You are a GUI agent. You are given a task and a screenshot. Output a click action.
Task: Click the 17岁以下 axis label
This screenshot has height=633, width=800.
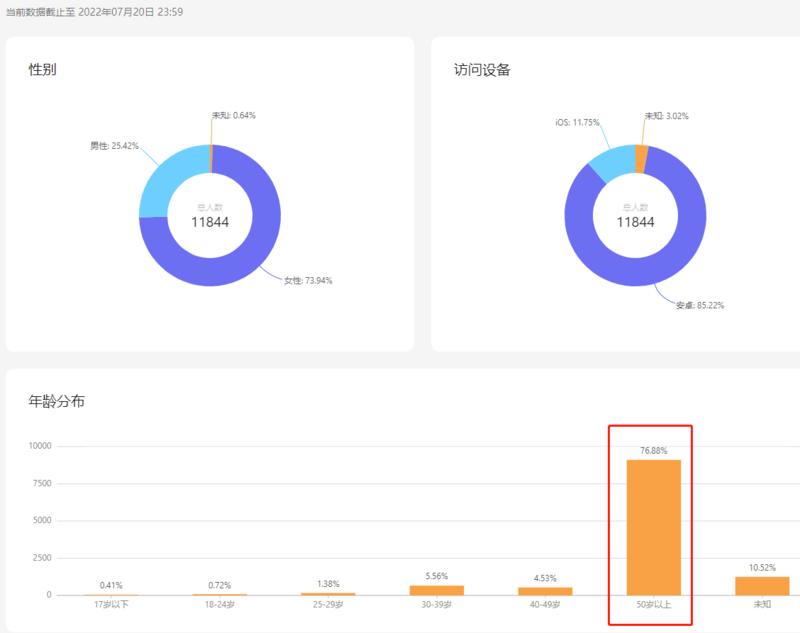coord(112,605)
